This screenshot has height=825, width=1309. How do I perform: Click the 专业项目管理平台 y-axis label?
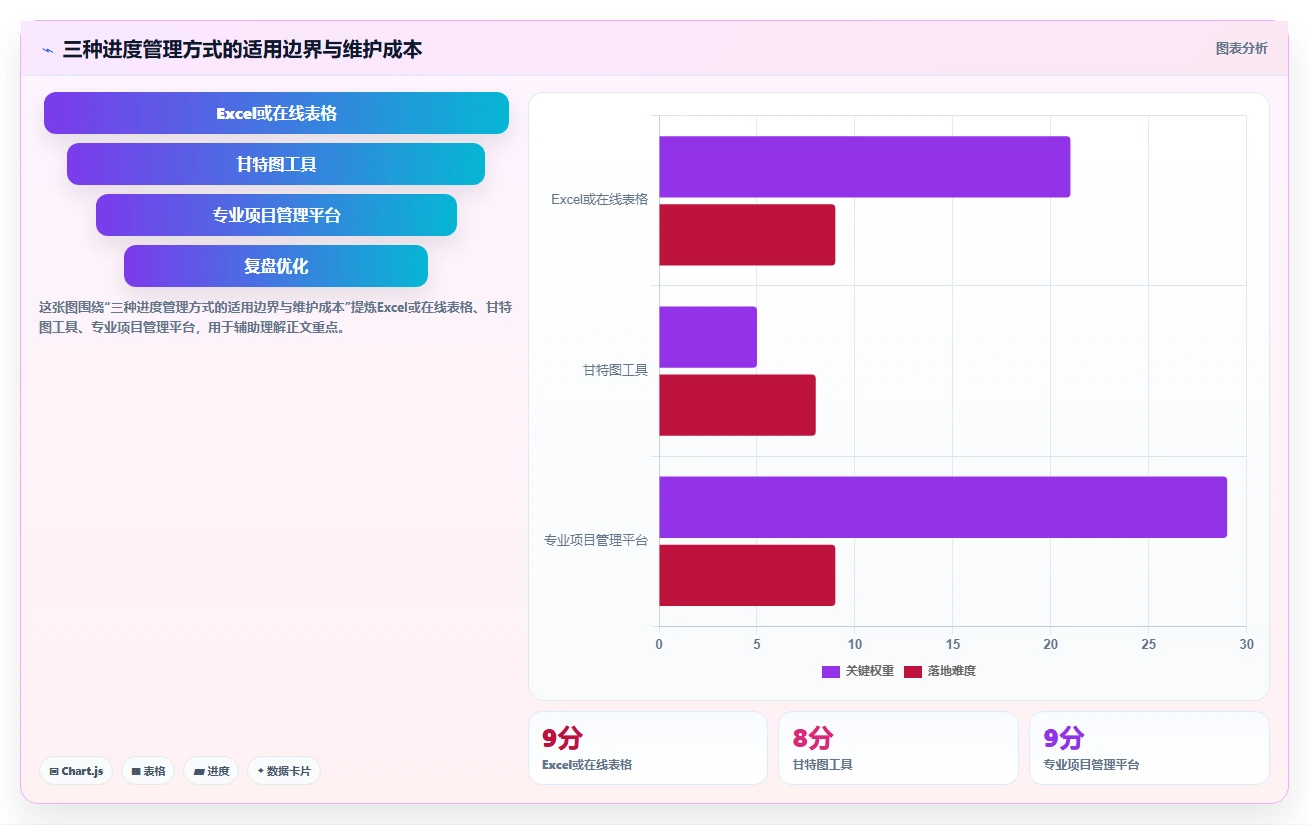point(596,540)
